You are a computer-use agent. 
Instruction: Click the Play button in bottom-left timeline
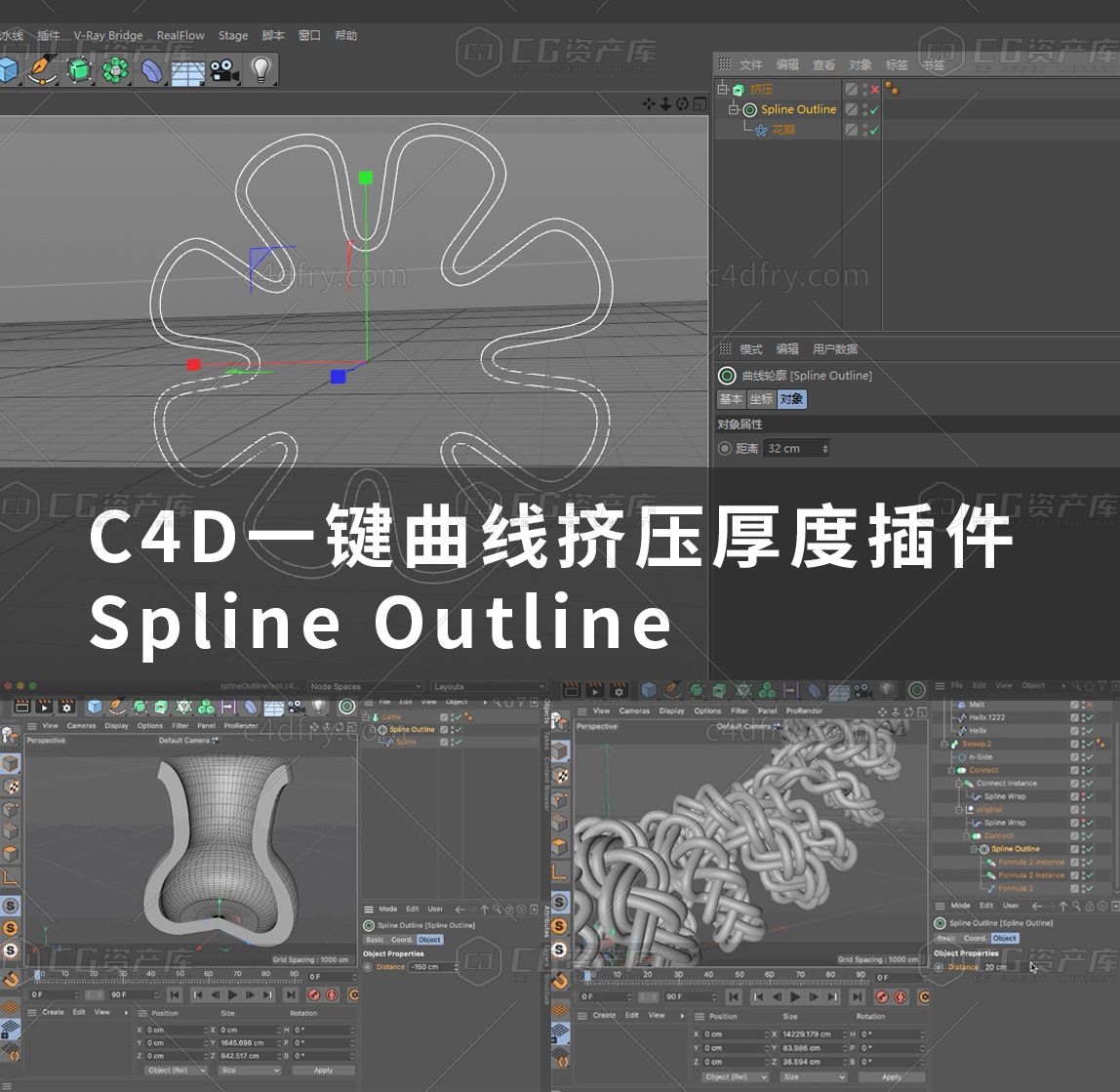[233, 994]
